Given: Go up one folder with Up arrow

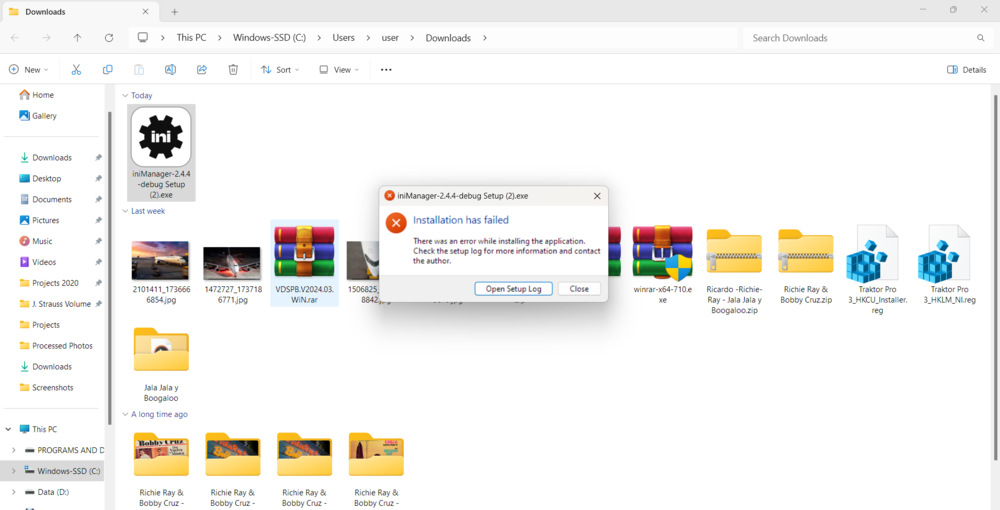Looking at the screenshot, I should pyautogui.click(x=77, y=38).
